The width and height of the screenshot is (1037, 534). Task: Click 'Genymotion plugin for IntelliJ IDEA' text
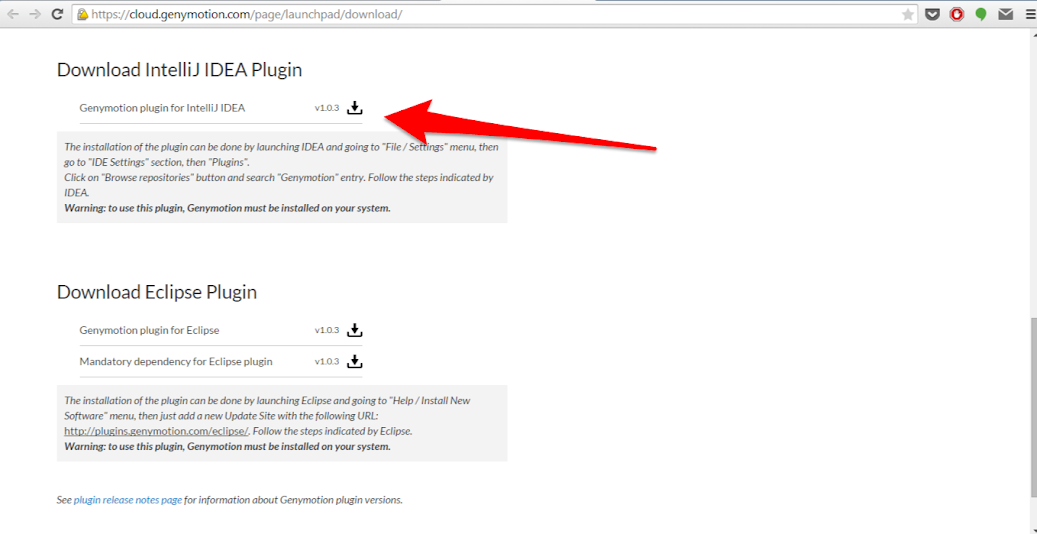pyautogui.click(x=162, y=108)
